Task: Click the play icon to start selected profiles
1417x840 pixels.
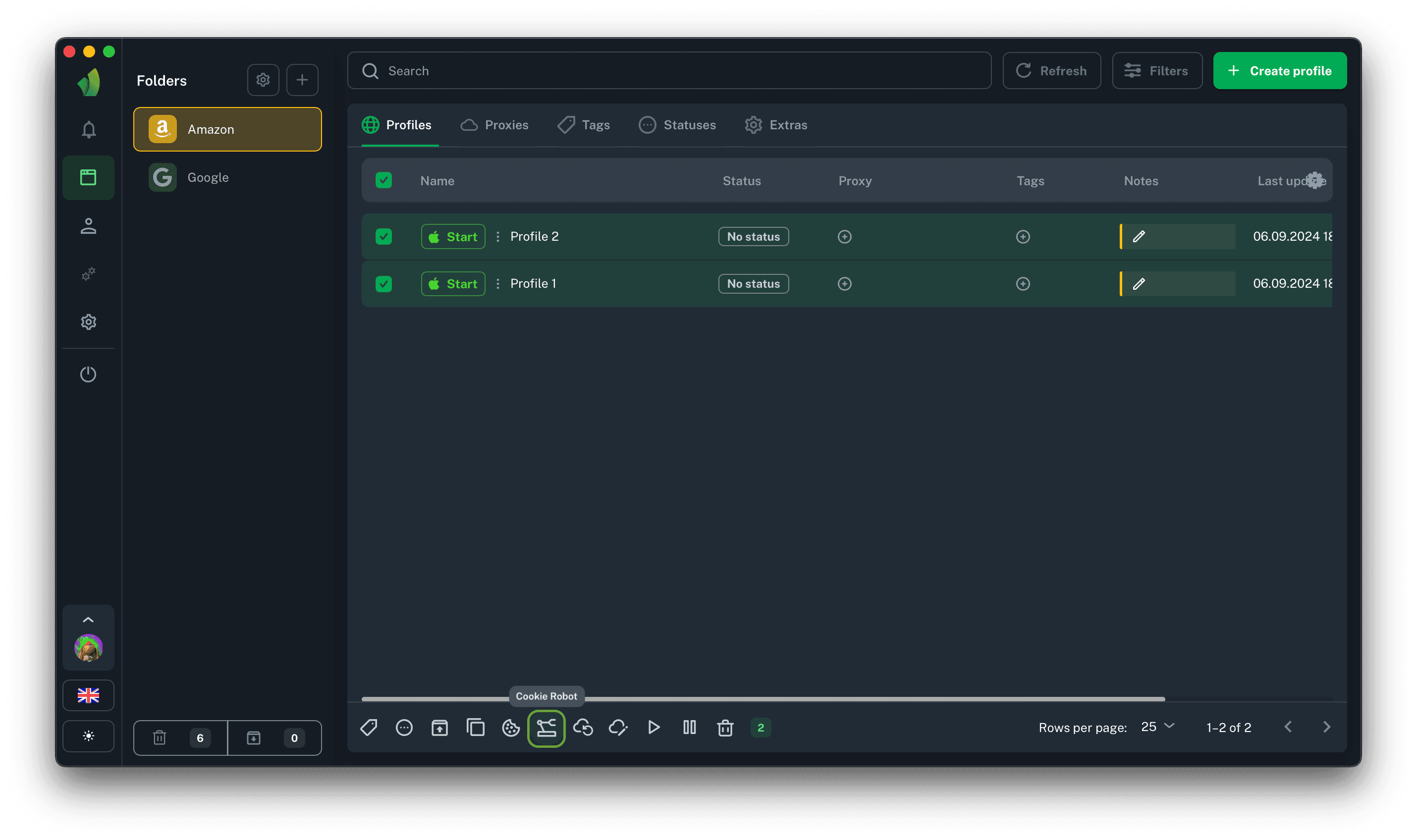Action: (x=654, y=728)
